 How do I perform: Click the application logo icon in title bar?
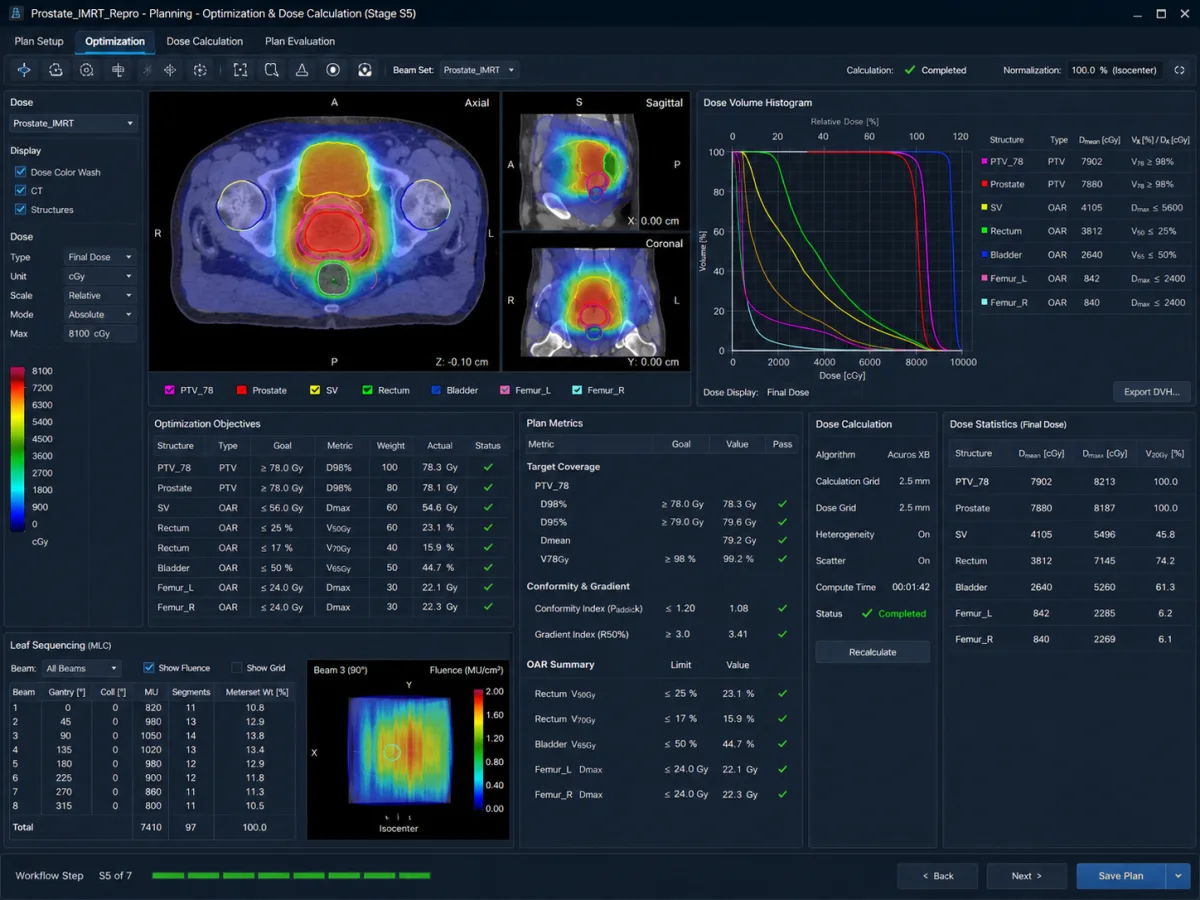click(15, 14)
